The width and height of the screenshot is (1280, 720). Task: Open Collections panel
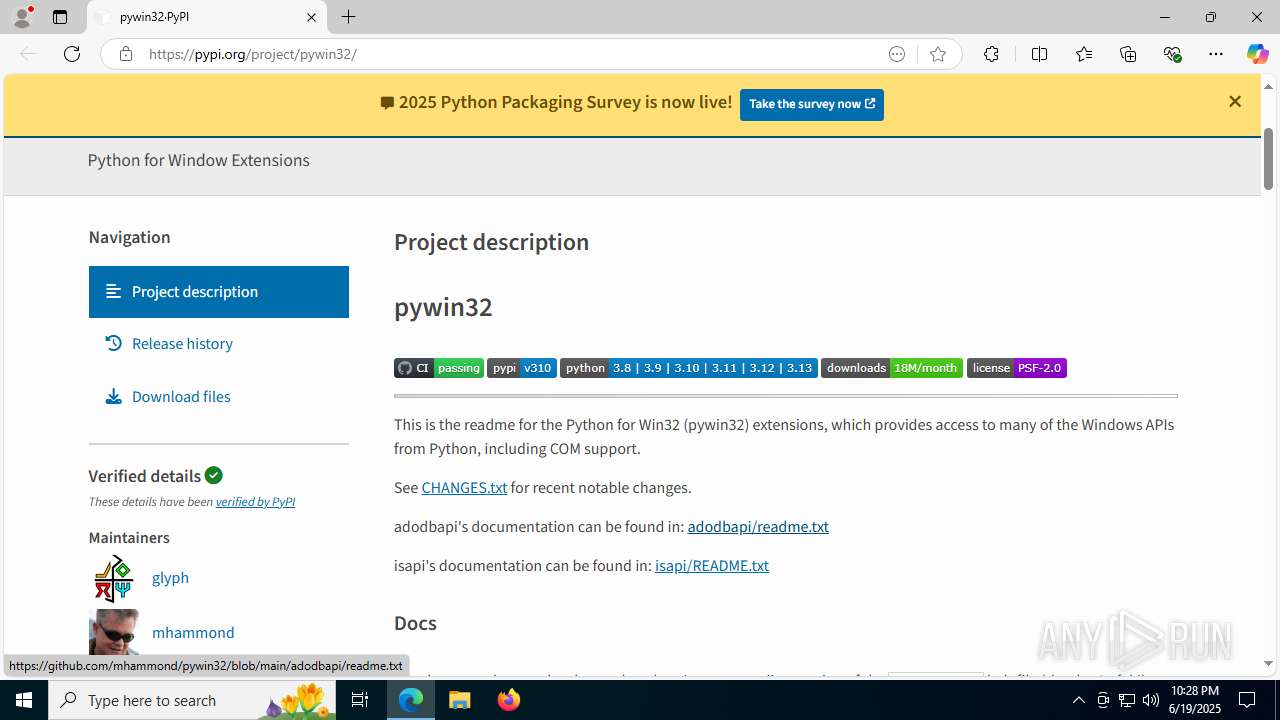pyautogui.click(x=1128, y=54)
